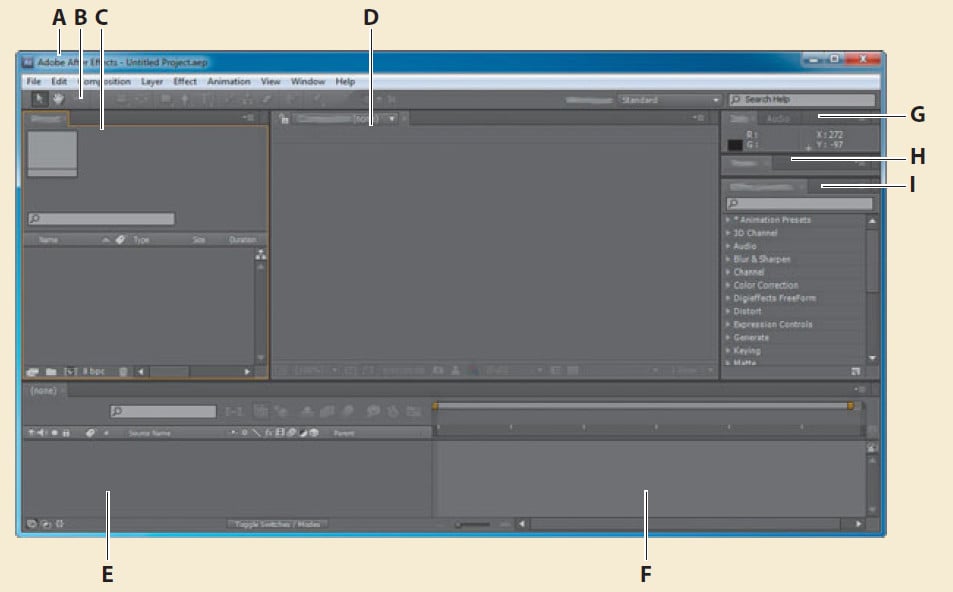Click the Effects & Presets search field
953x592 pixels.
click(799, 204)
